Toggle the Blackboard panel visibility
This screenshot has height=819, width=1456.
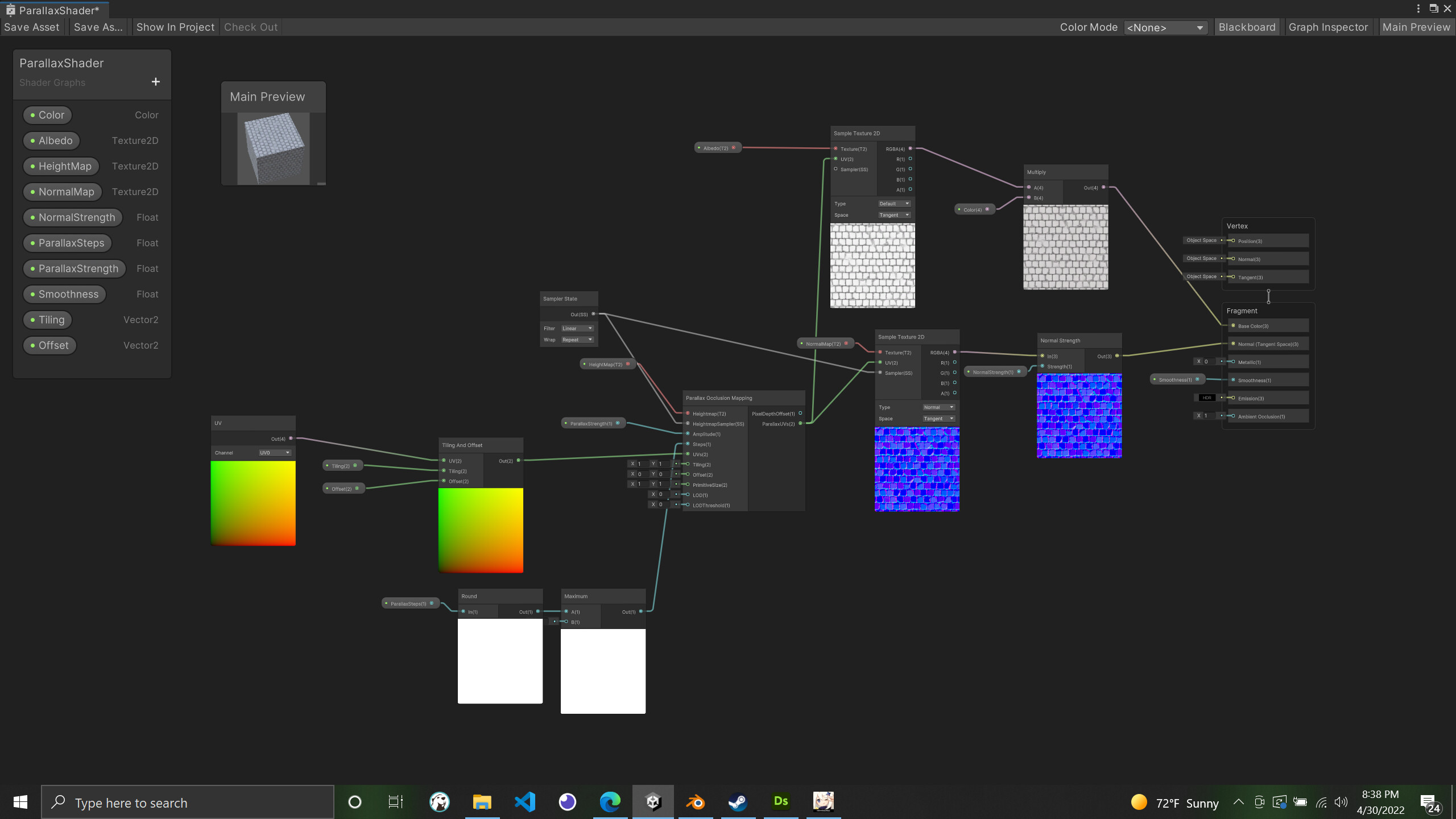click(1247, 27)
